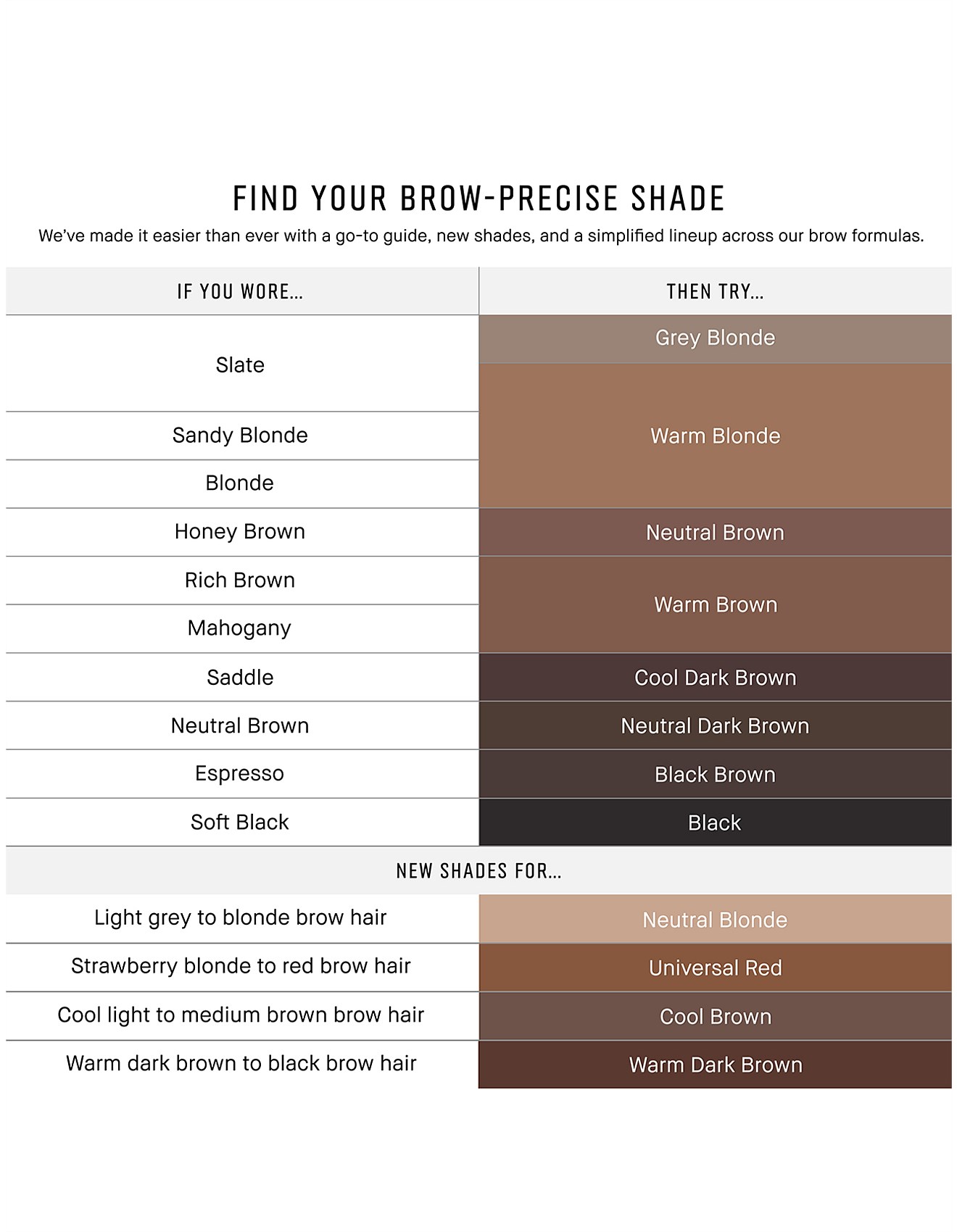The height and width of the screenshot is (1232, 957).
Task: Click the Espresso old shade label
Action: pyautogui.click(x=240, y=773)
